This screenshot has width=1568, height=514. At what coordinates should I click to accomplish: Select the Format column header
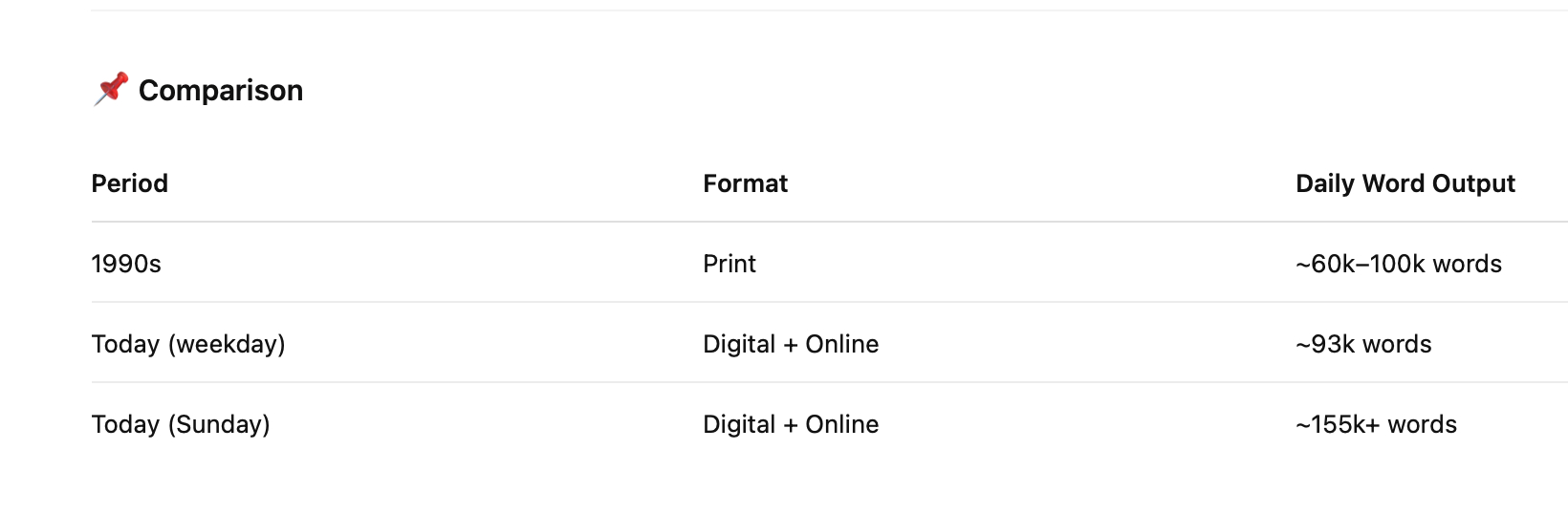[x=745, y=183]
